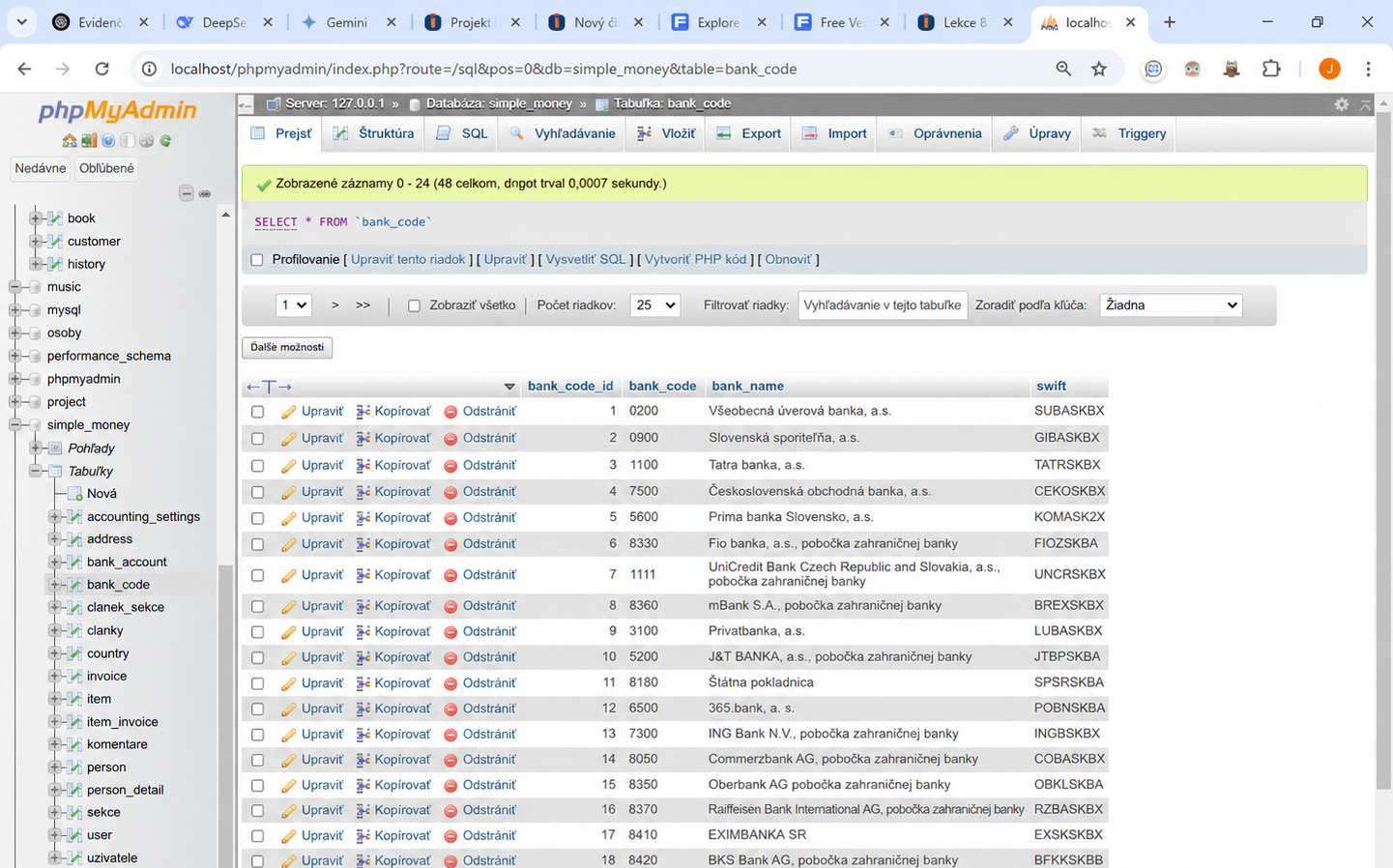Image resolution: width=1393 pixels, height=868 pixels.
Task: Open the Export tab
Action: click(x=749, y=133)
